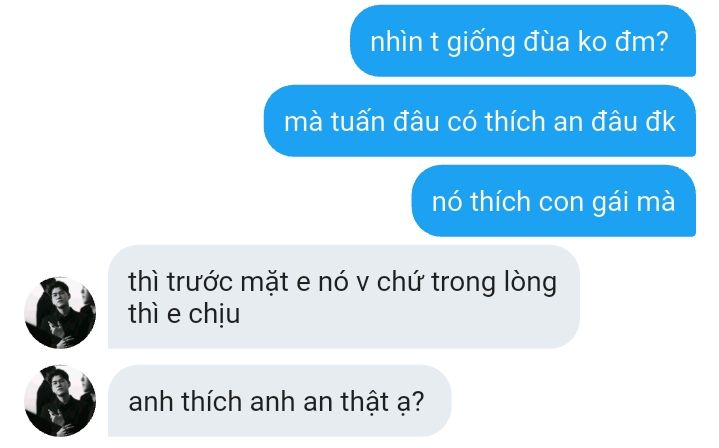This screenshot has width=719, height=448.
Task: Click the word "chịu" in the received message
Action: pyautogui.click(x=214, y=315)
